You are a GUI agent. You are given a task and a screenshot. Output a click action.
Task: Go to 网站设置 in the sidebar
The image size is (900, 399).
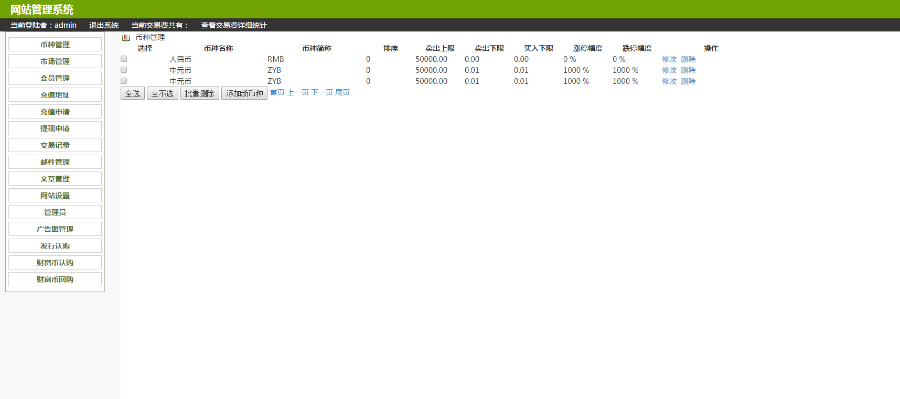(55, 196)
